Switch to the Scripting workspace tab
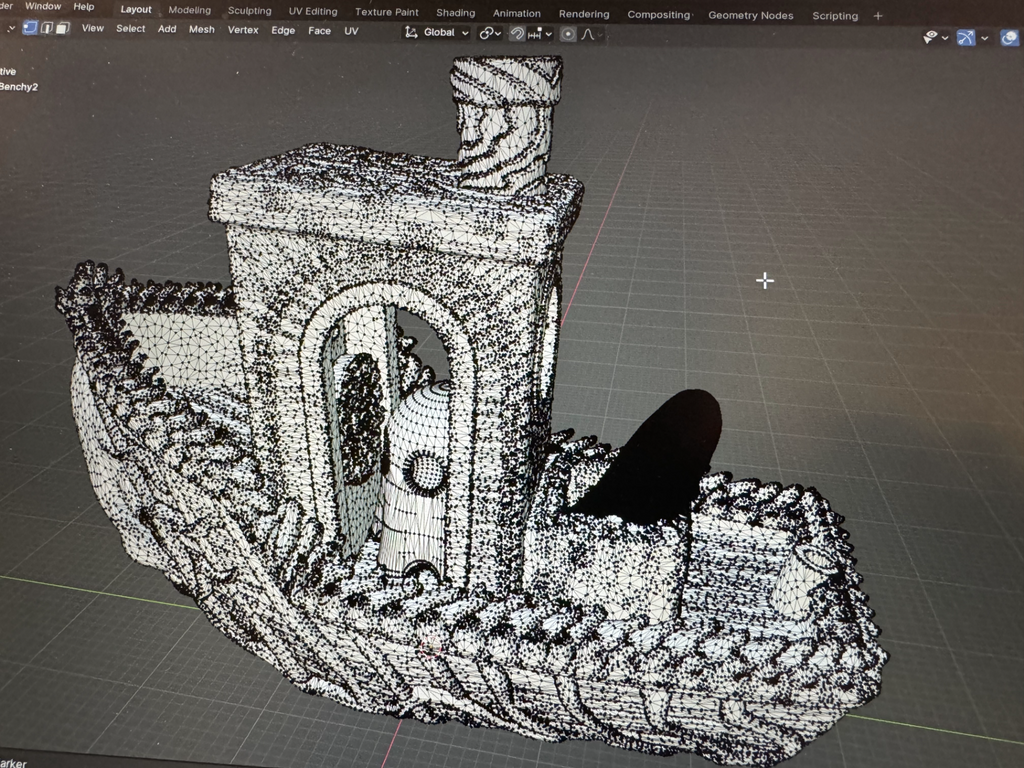1024x768 pixels. click(835, 16)
